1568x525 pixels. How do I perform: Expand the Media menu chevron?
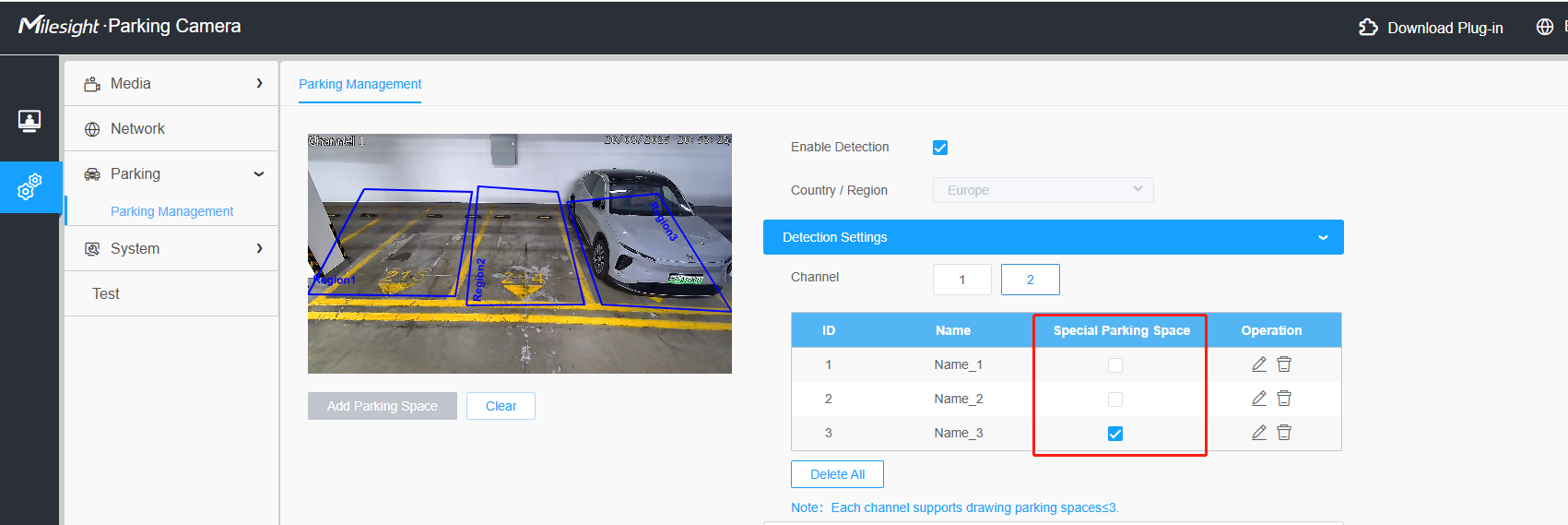click(259, 83)
